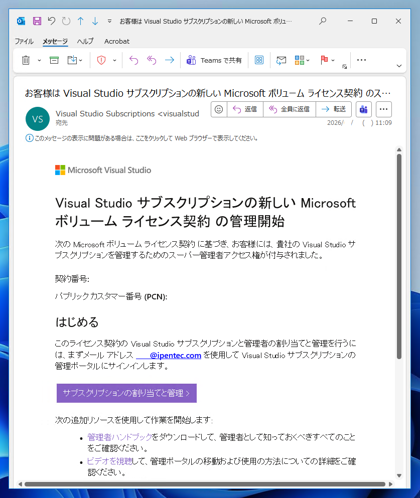
Task: Click the search magnifier in the title bar
Action: click(322, 21)
